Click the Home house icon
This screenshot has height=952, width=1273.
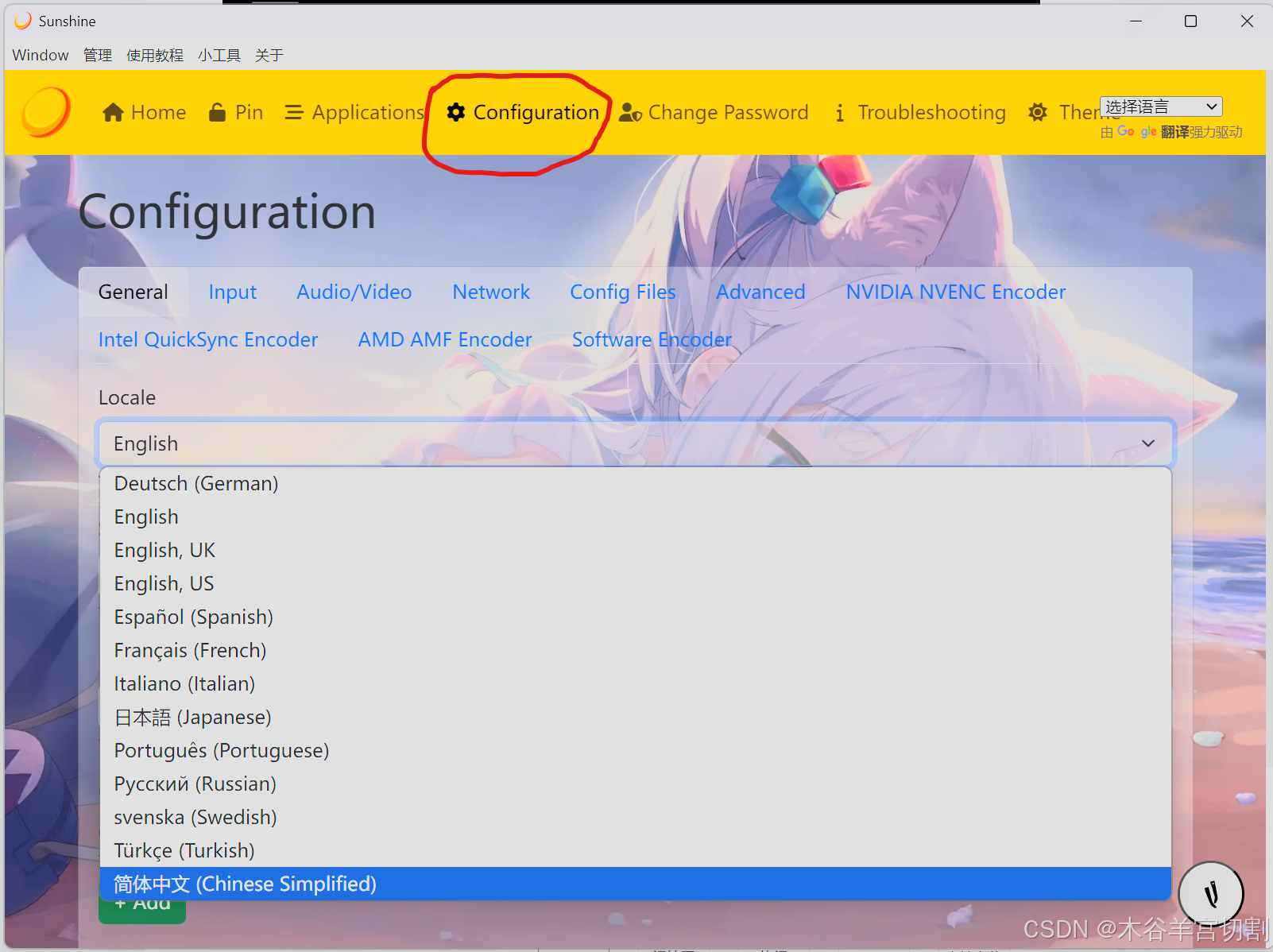click(114, 113)
